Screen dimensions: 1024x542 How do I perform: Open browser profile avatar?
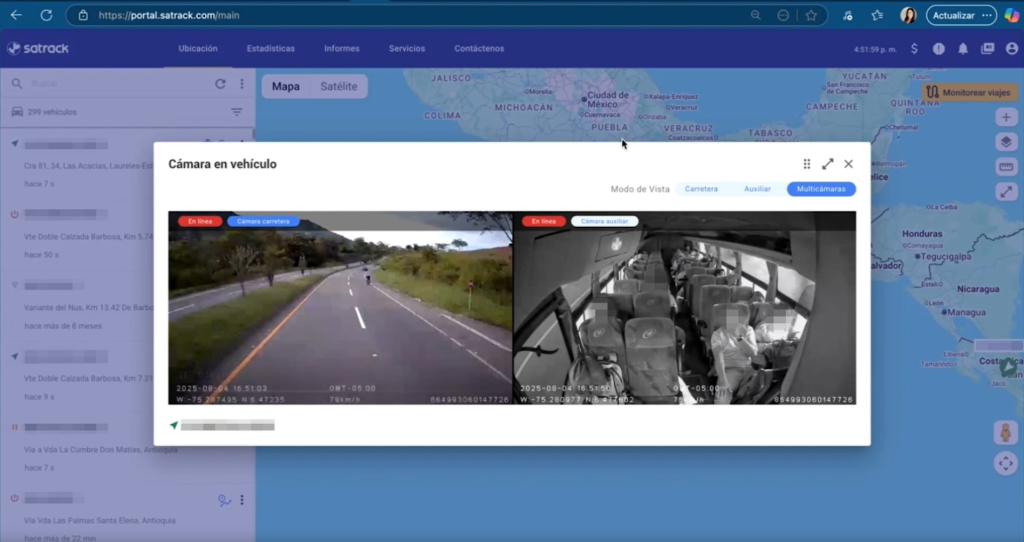click(908, 15)
